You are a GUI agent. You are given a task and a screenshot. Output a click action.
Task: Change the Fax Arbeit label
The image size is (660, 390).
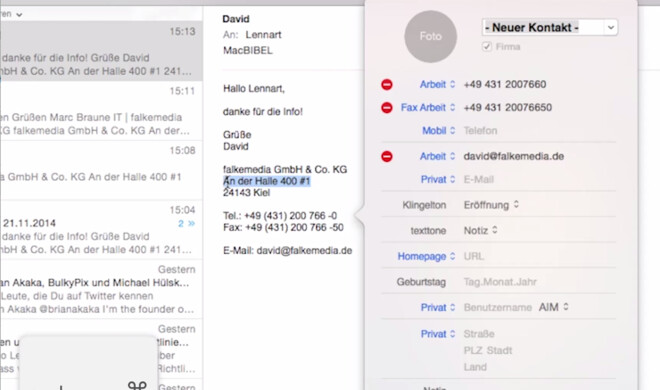[x=428, y=108]
